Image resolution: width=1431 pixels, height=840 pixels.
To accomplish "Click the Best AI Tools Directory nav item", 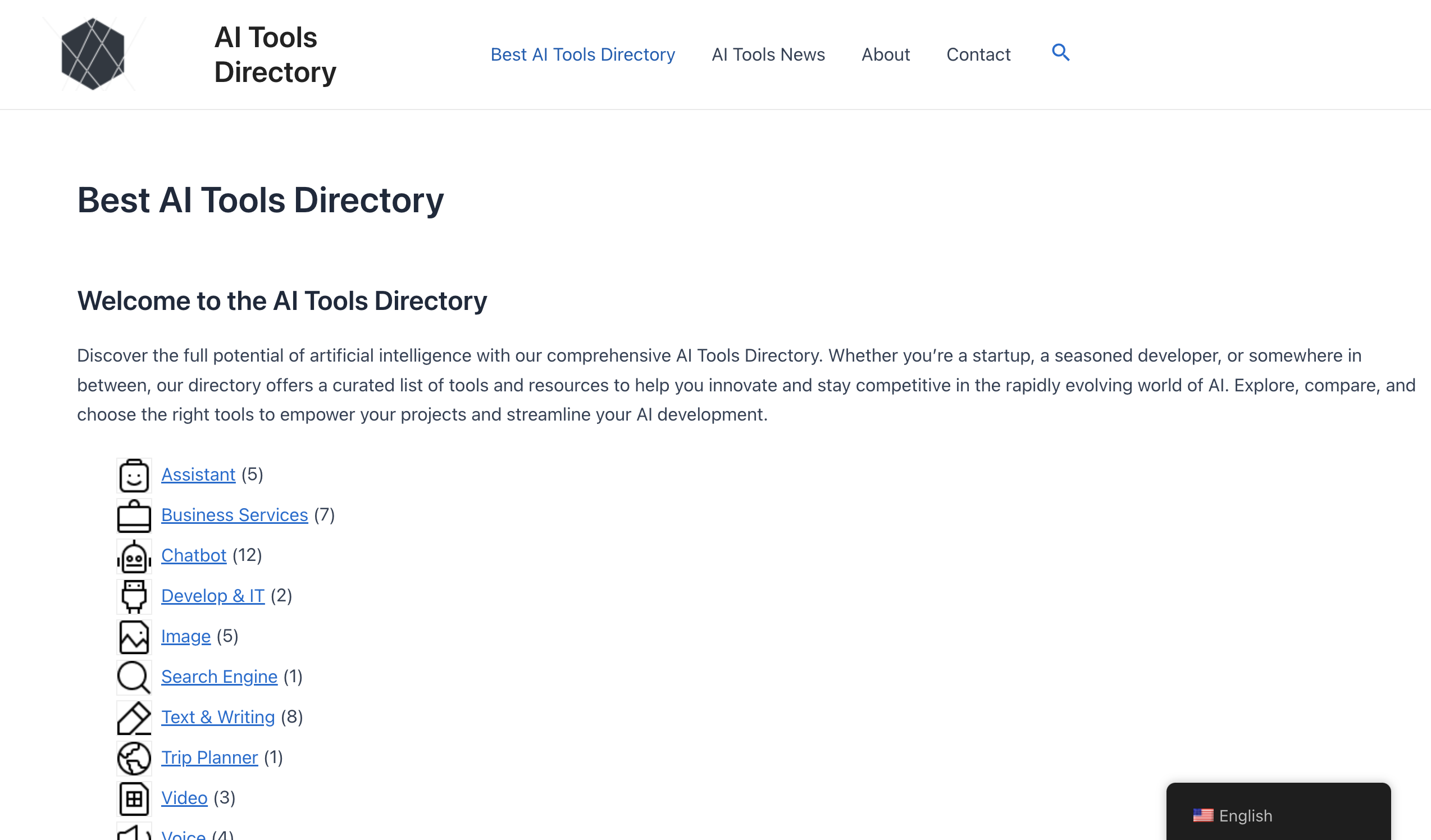I will pos(582,54).
